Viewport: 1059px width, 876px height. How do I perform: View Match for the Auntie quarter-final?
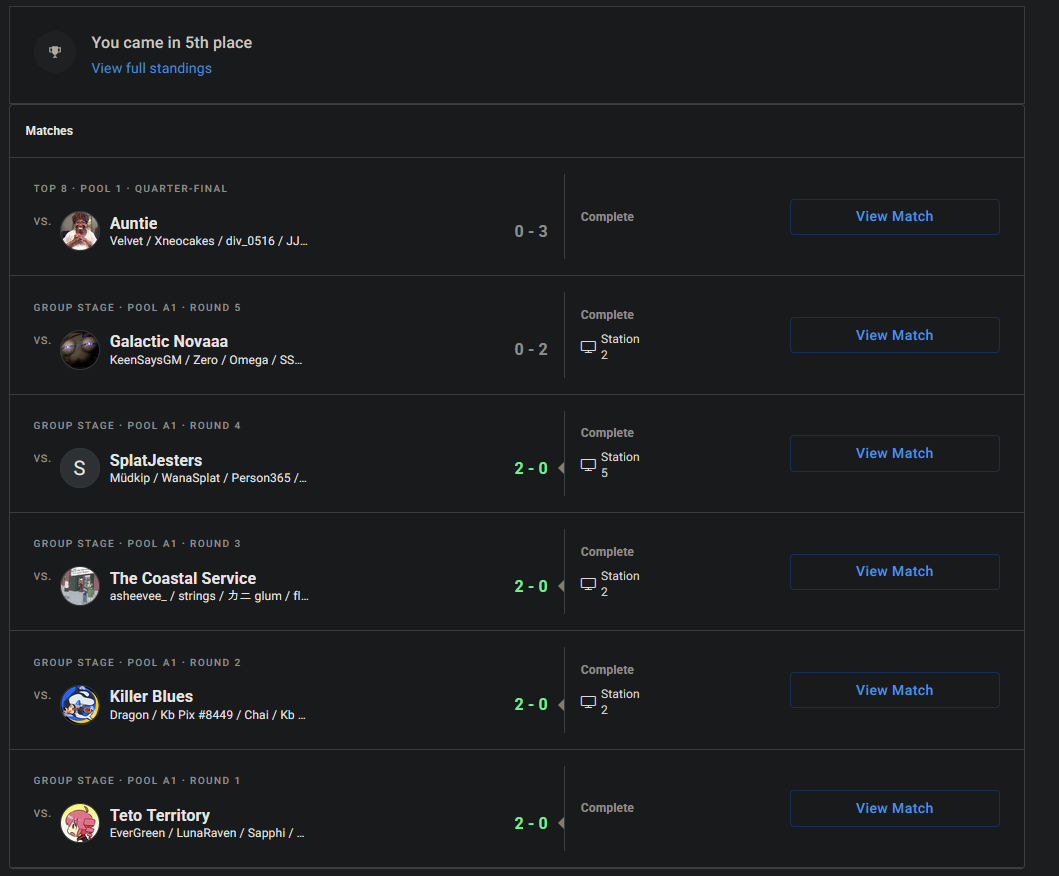894,217
